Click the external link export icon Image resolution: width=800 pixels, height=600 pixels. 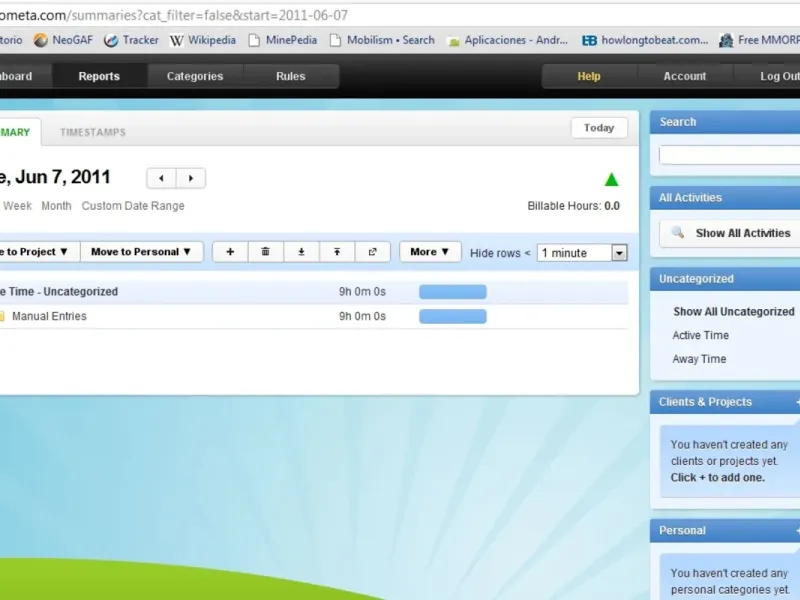(x=372, y=252)
